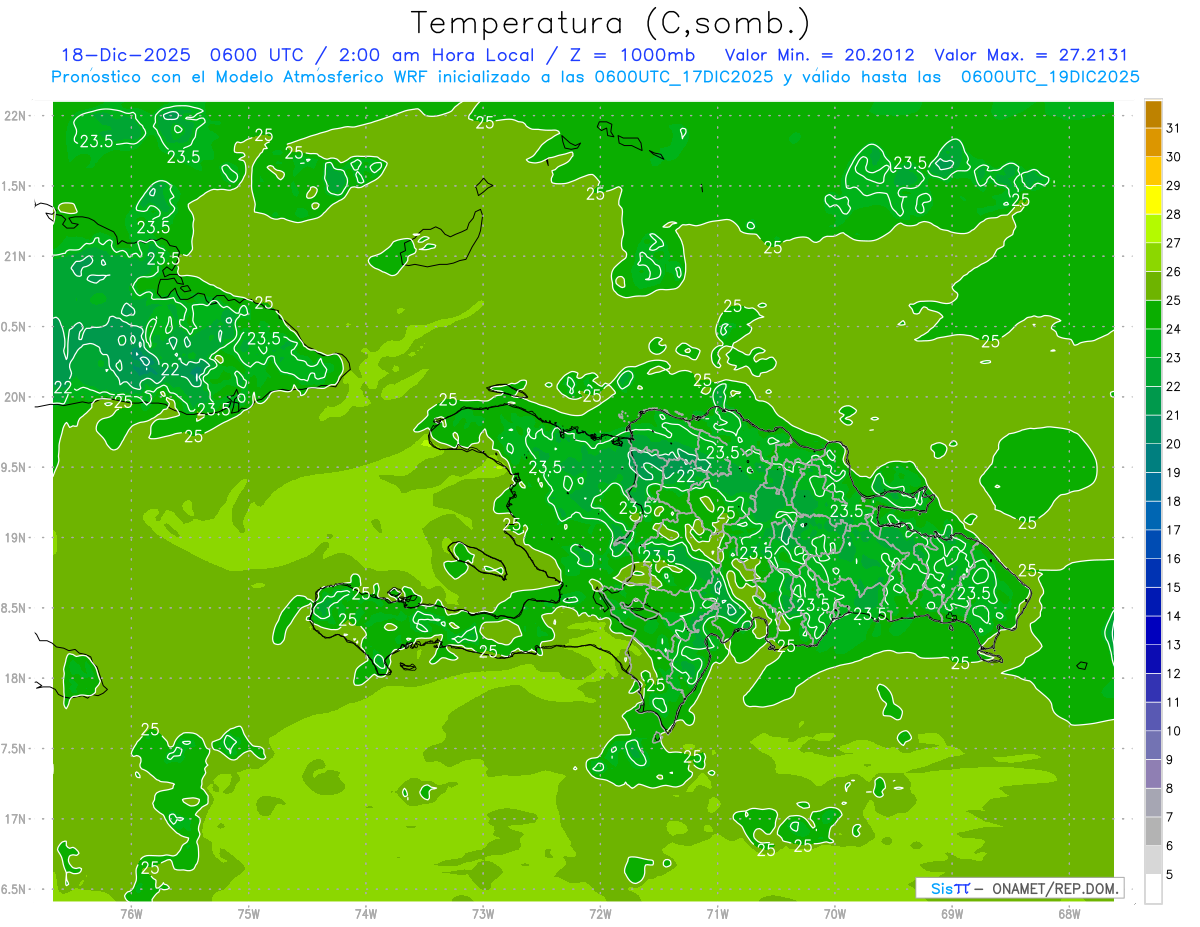Click the '72W' longitude axis label
1200x927 pixels.
(600, 913)
